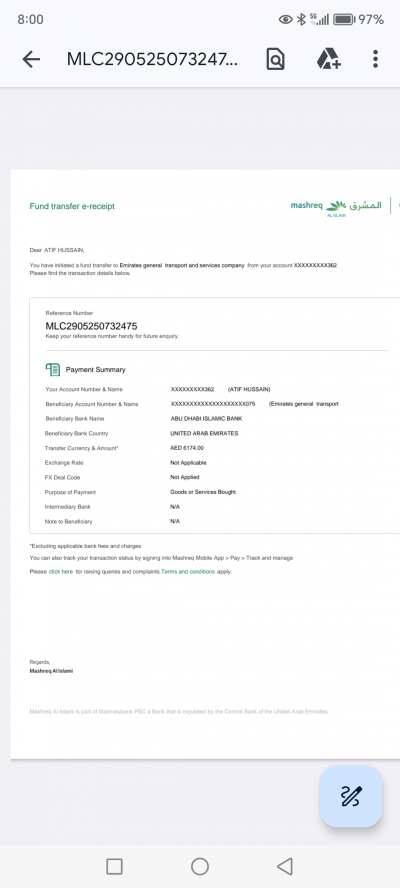Tap the back arrow in top bar
The image size is (400, 888).
[x=31, y=59]
